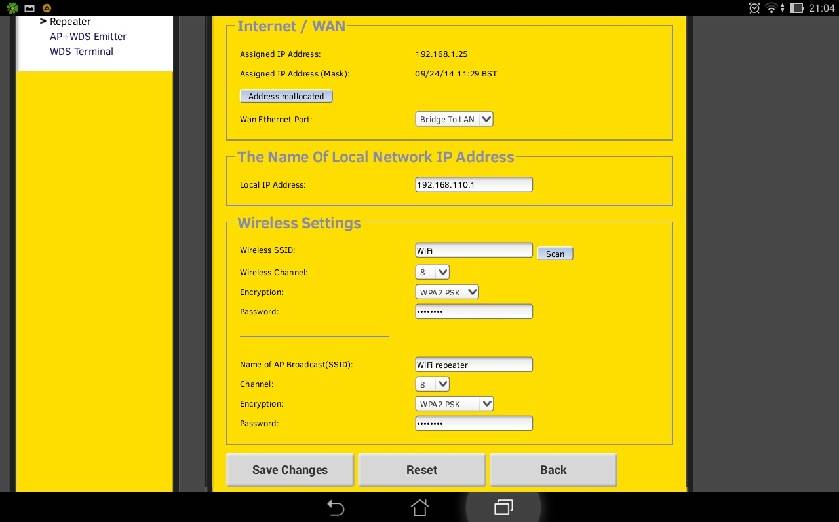Open the AP broadcast Channel dropdown
The image size is (839, 522).
coord(432,384)
